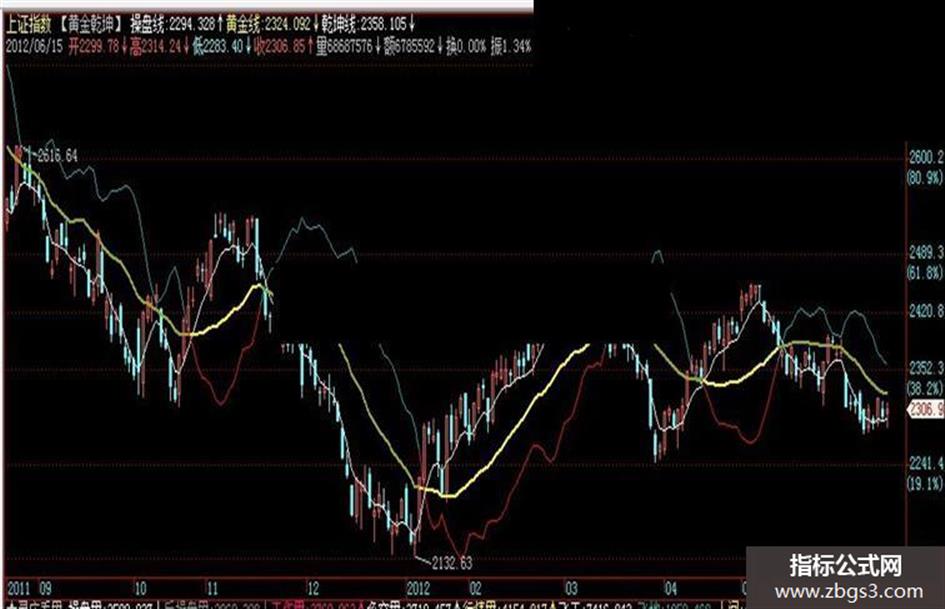The height and width of the screenshot is (609, 945).
Task: Click the 上证指数 index name in header
Action: [x=28, y=24]
